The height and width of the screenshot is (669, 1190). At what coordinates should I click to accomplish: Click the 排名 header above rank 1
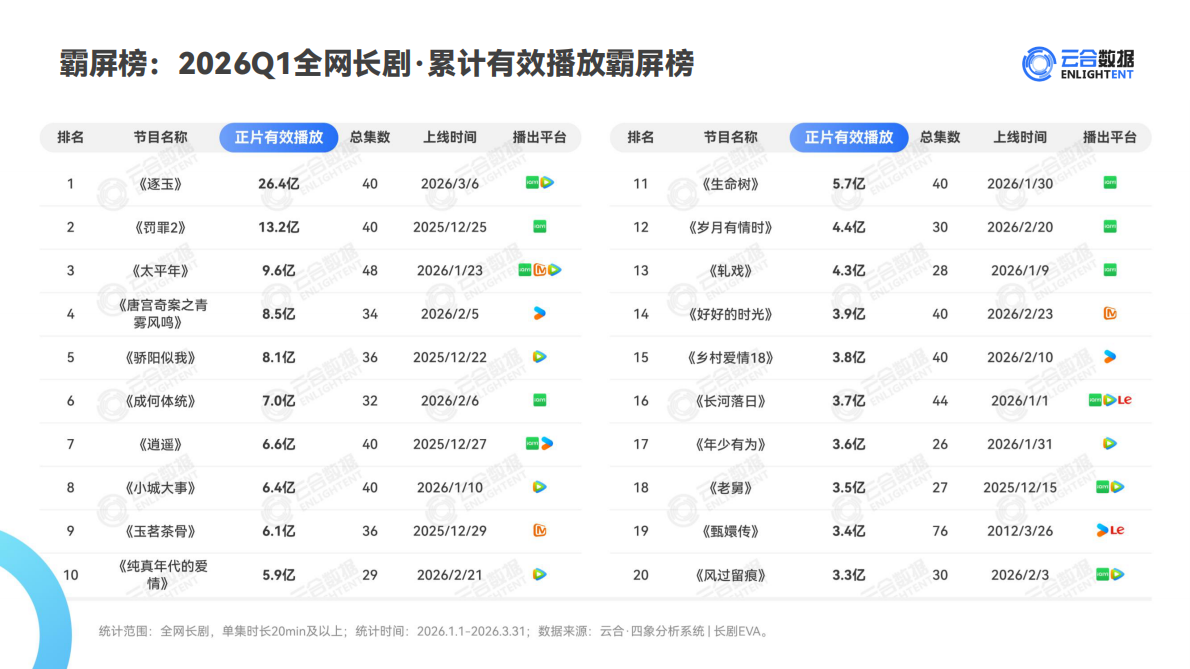[x=71, y=137]
